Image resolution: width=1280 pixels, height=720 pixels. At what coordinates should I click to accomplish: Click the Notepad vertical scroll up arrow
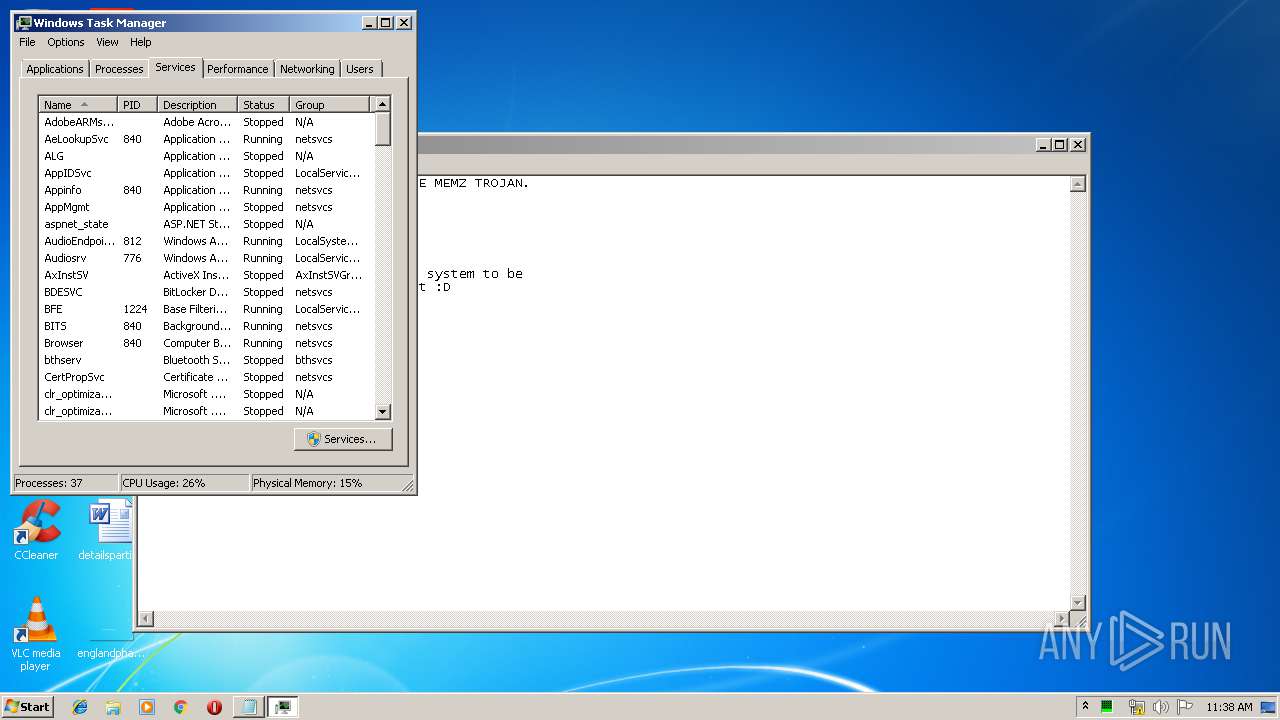[1077, 184]
